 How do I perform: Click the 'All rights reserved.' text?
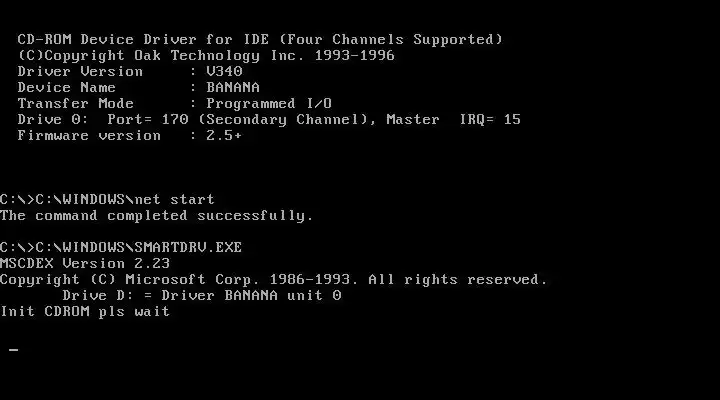coord(458,280)
